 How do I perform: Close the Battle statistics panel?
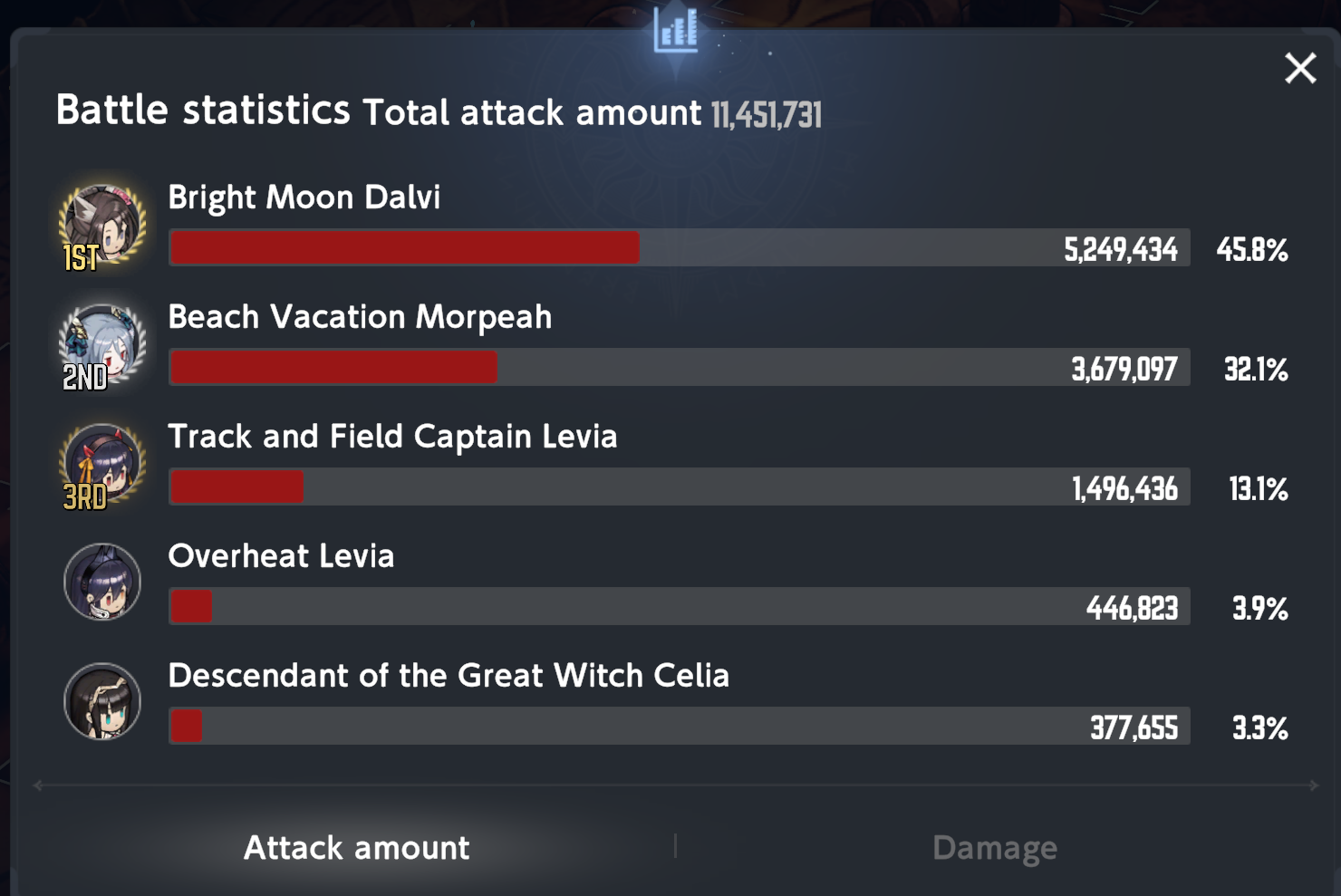[x=1300, y=68]
